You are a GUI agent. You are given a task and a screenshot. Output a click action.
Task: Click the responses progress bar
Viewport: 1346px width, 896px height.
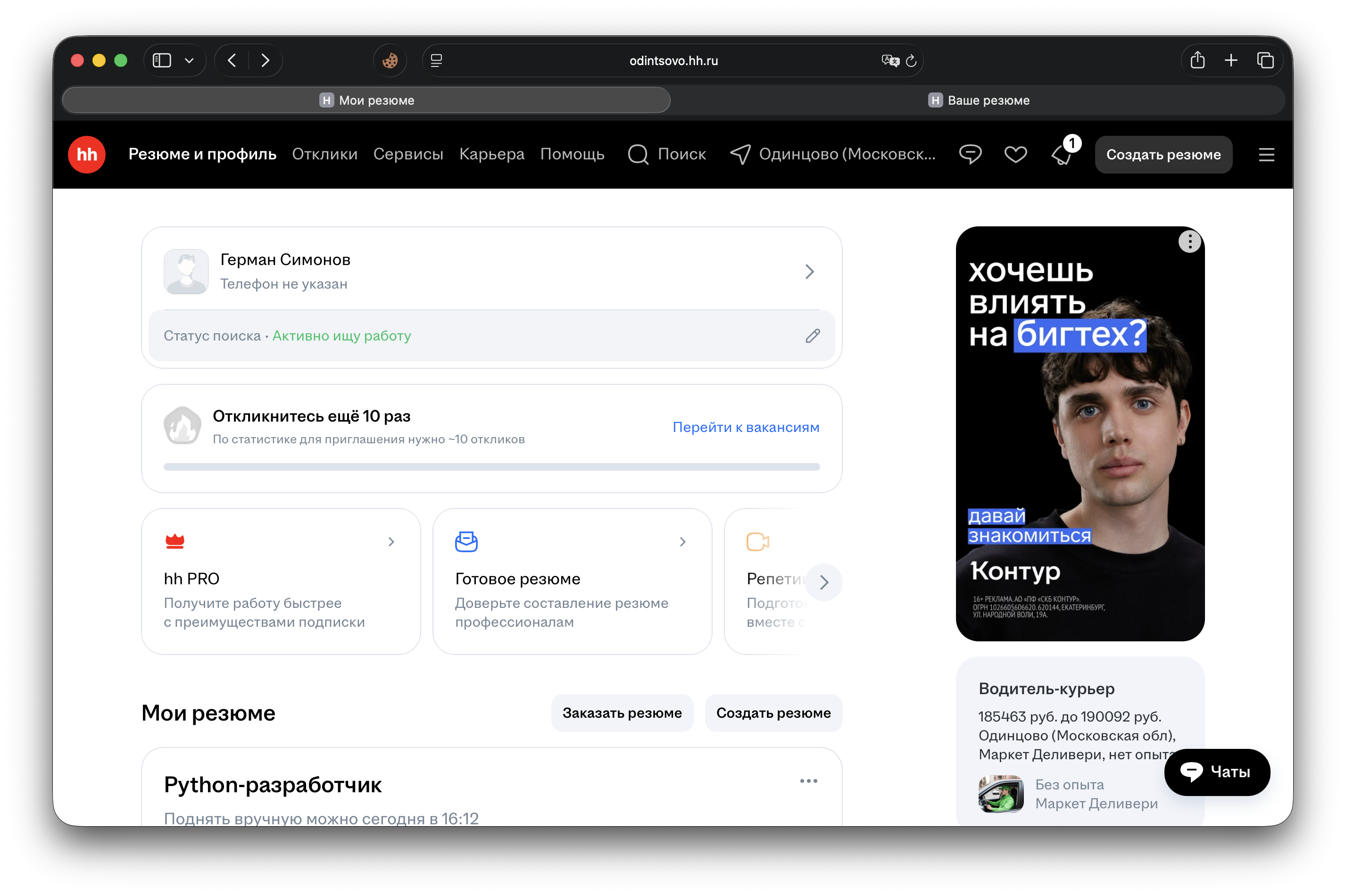point(491,467)
